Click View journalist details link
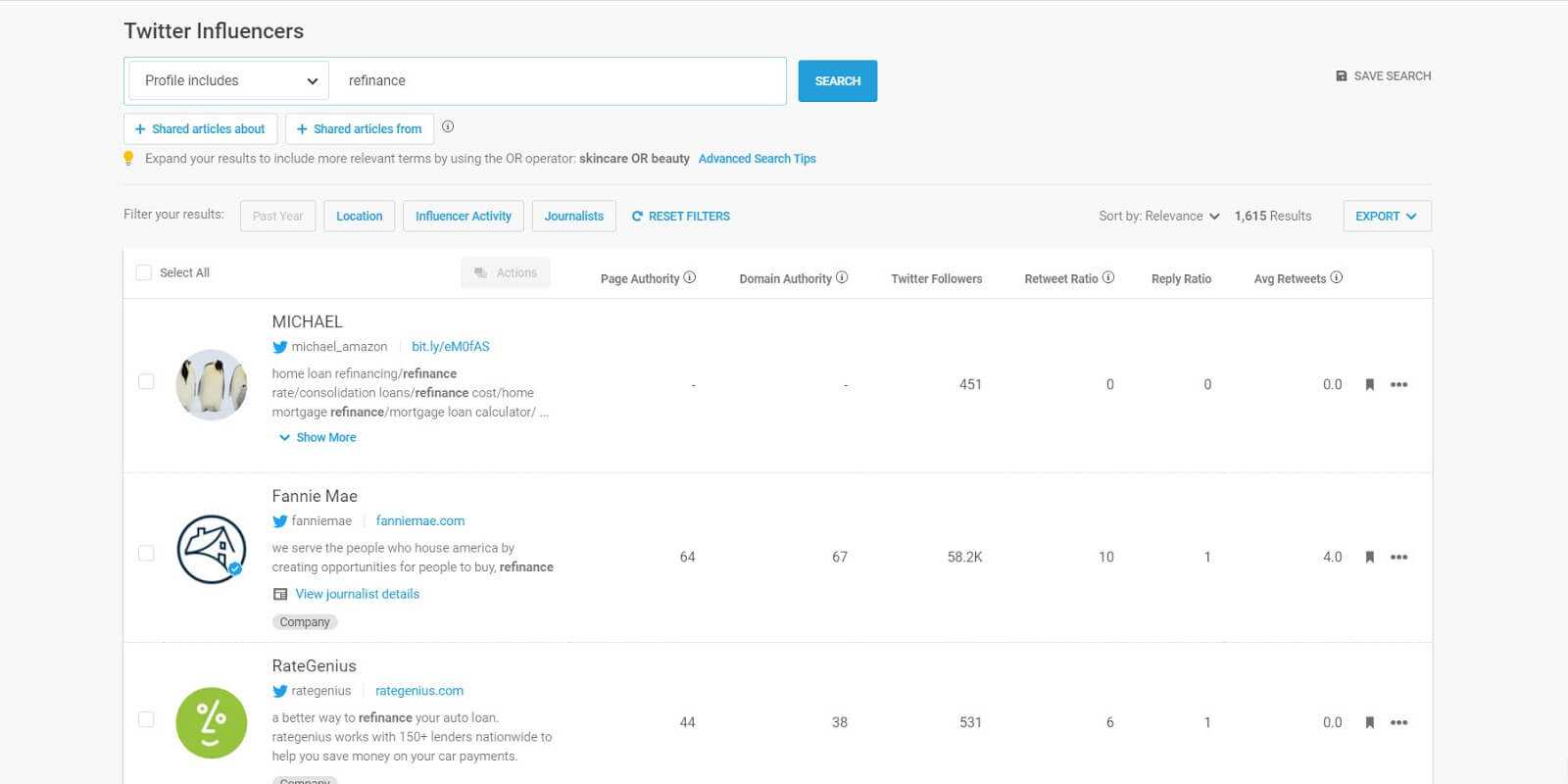This screenshot has height=784, width=1568. [358, 594]
